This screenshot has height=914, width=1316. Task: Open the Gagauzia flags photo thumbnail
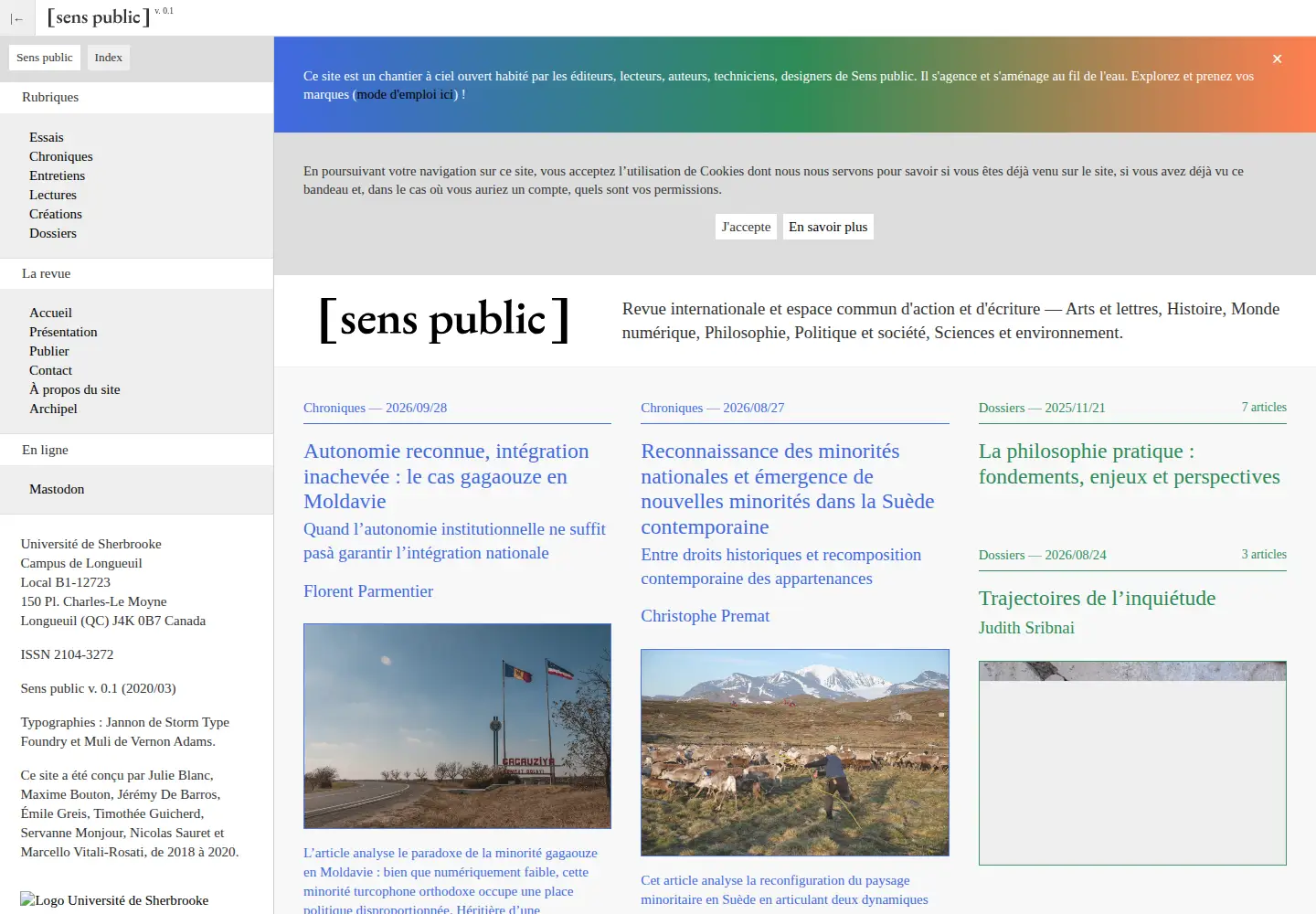[x=457, y=726]
